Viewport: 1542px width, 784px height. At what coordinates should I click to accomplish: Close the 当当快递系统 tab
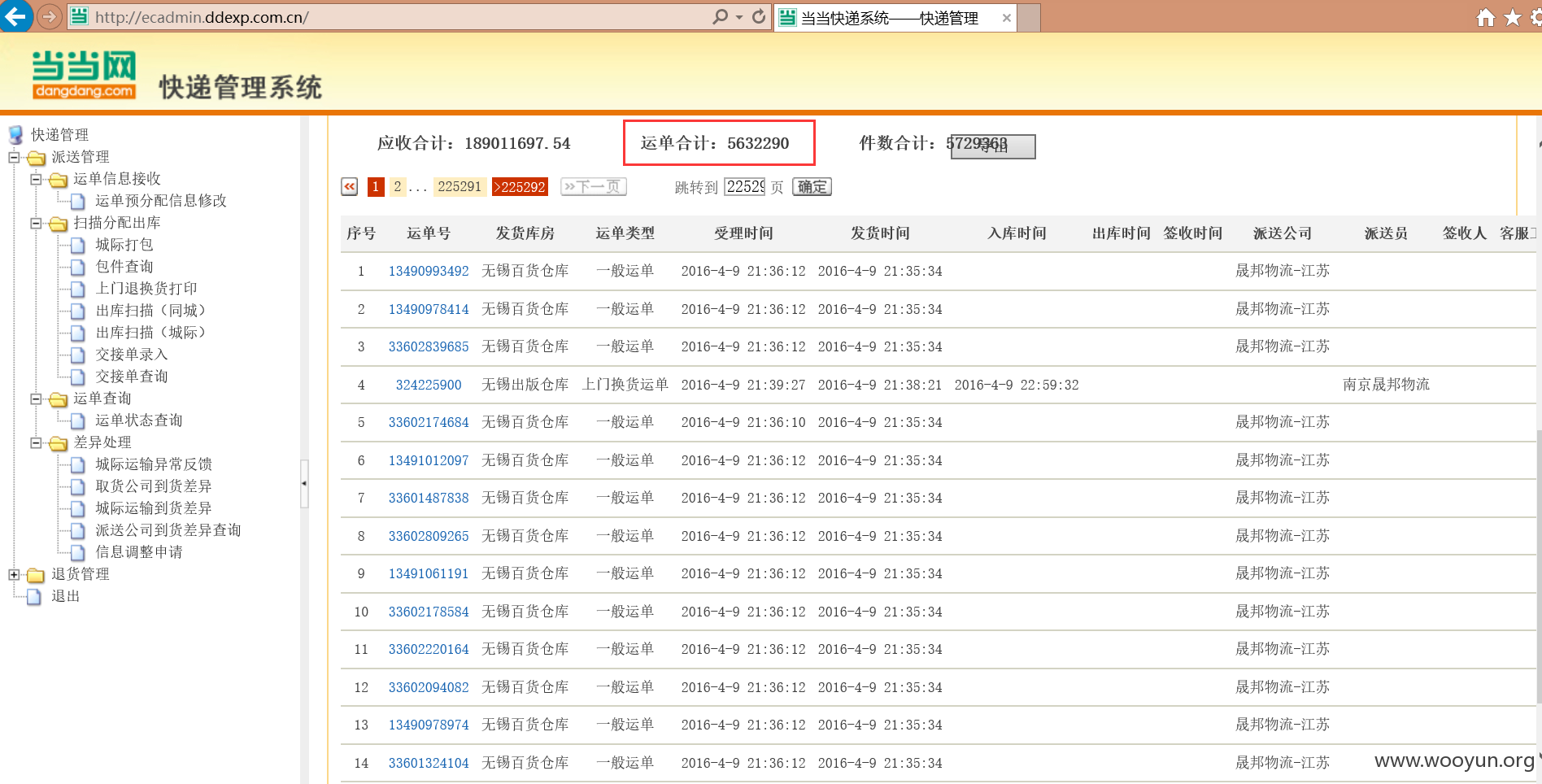tap(1006, 18)
